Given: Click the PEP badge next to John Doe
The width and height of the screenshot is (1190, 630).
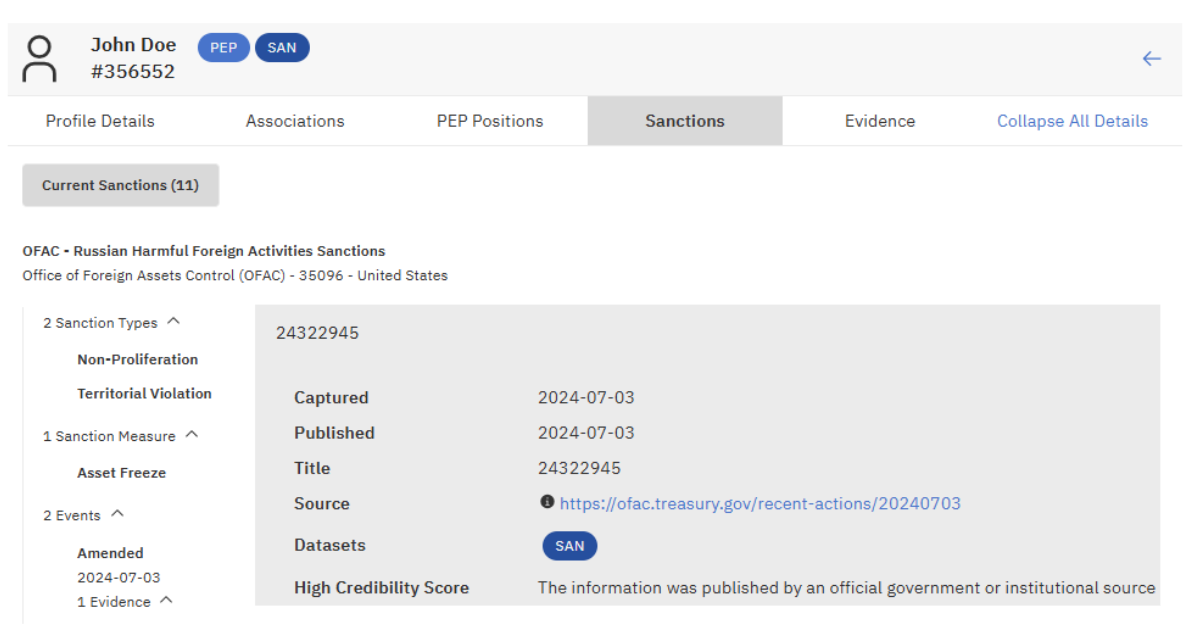Looking at the screenshot, I should pyautogui.click(x=223, y=48).
